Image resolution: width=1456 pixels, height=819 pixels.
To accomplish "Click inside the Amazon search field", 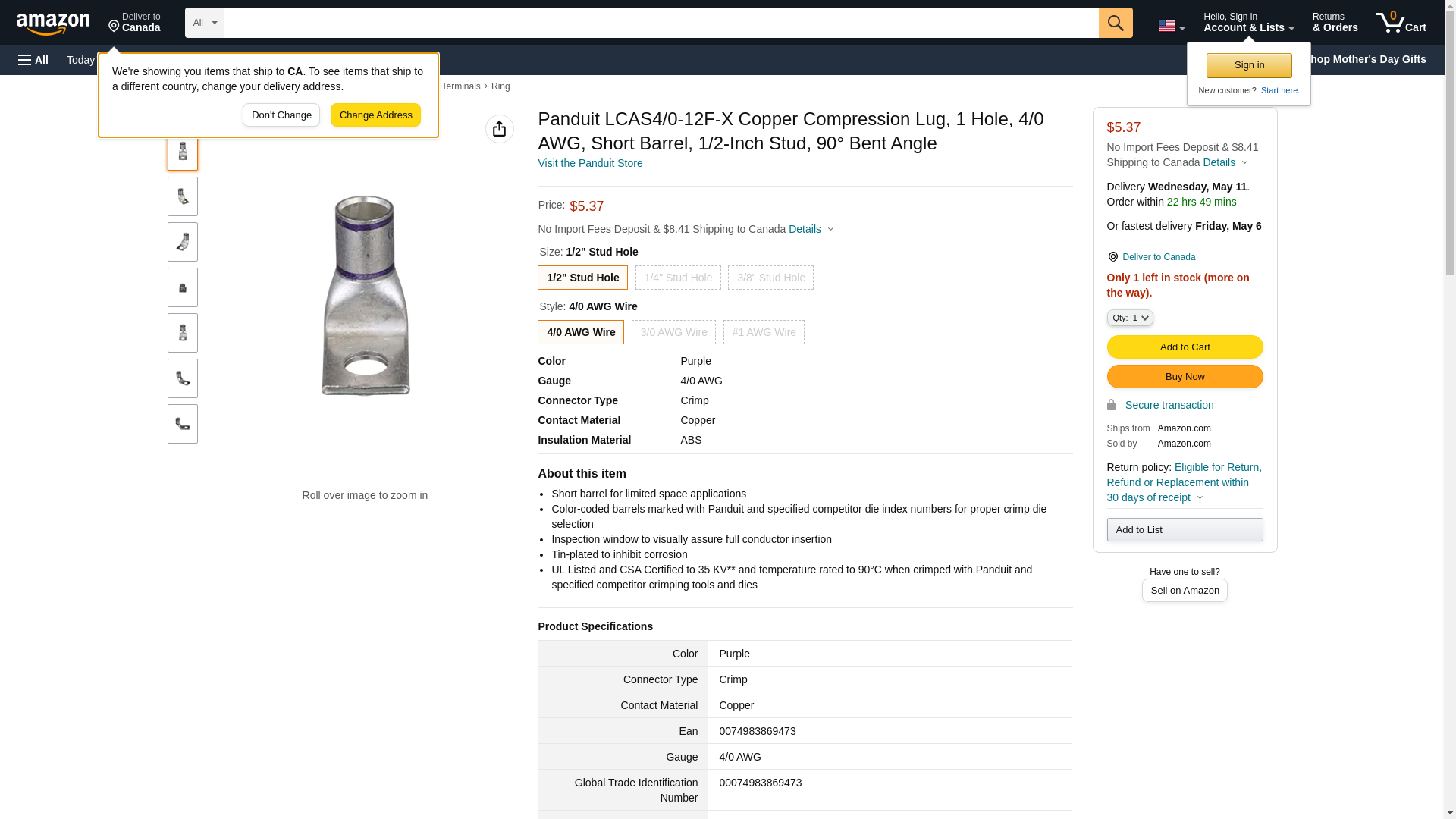I will (x=660, y=23).
